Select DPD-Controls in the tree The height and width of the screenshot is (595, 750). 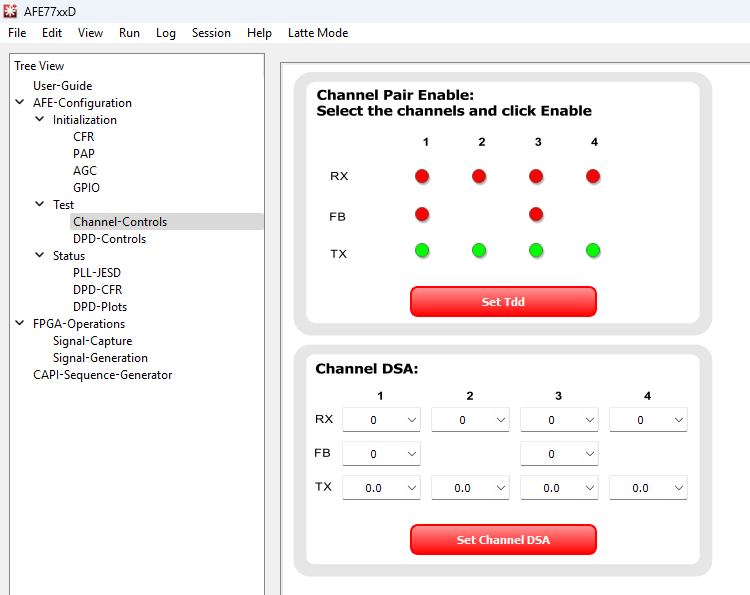point(109,239)
